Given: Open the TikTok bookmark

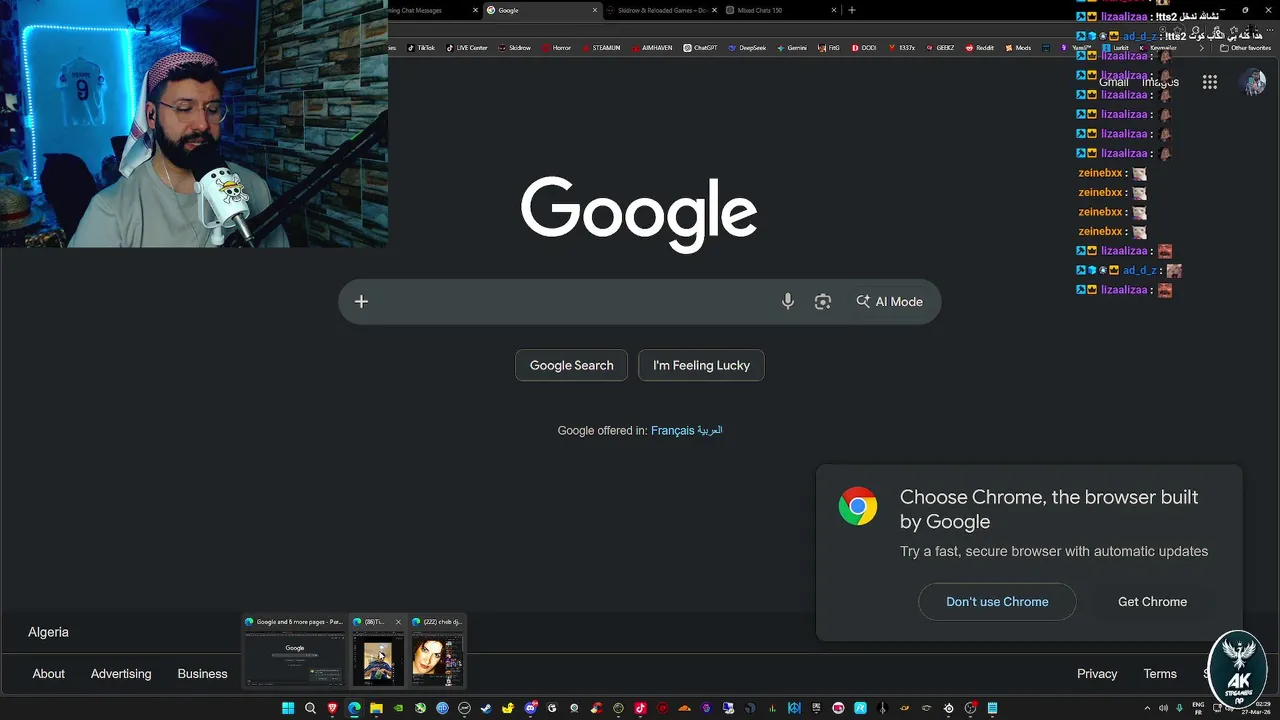Looking at the screenshot, I should tap(421, 47).
